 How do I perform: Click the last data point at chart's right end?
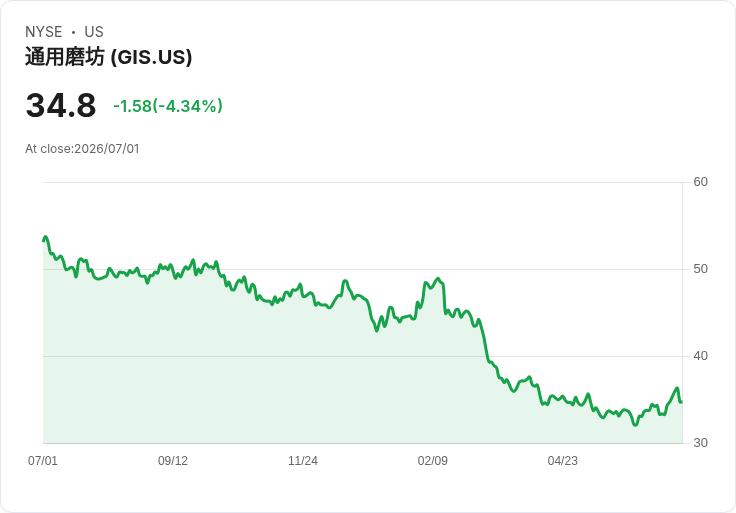pyautogui.click(x=681, y=402)
